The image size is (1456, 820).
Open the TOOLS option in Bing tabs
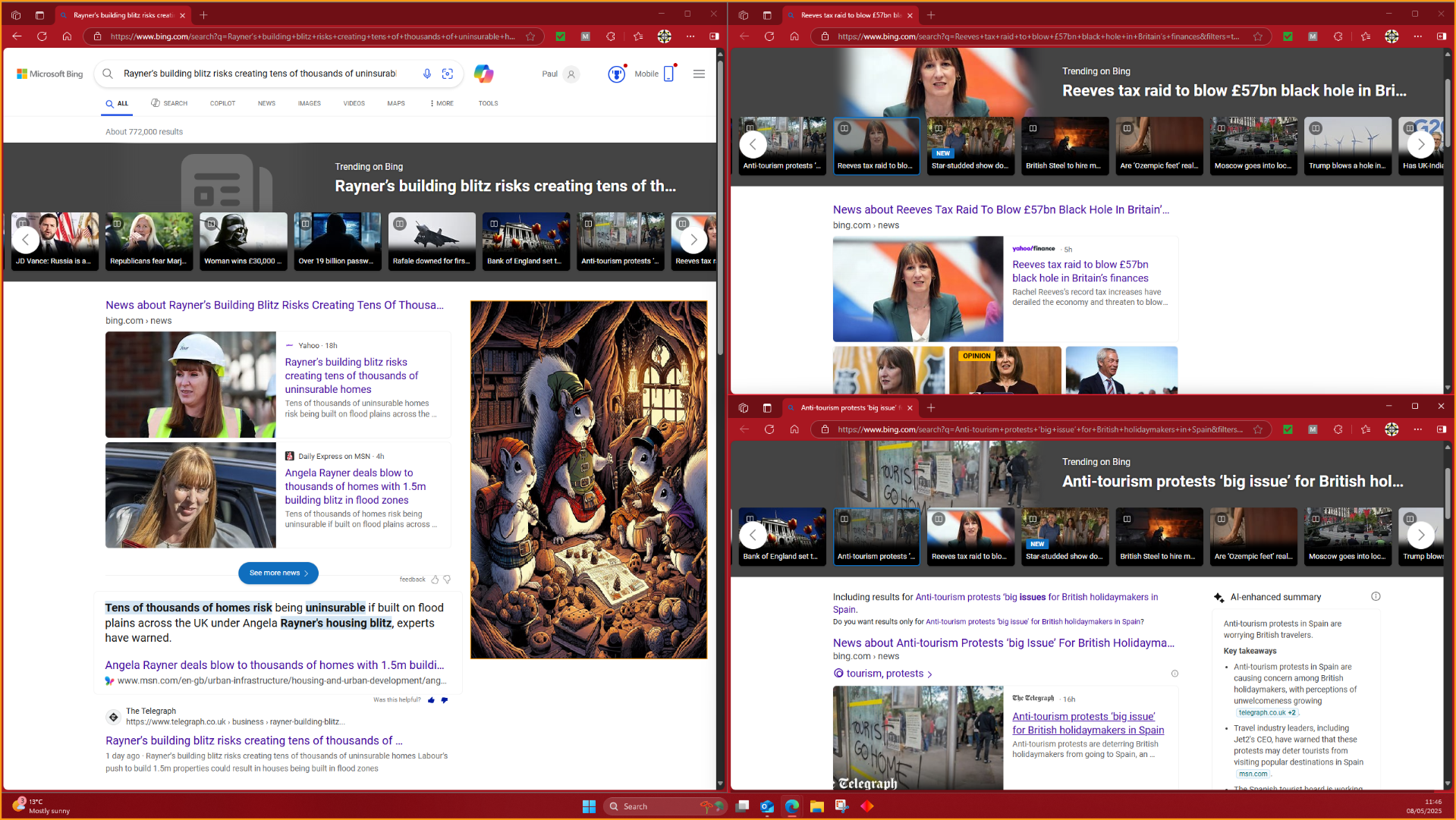488,103
